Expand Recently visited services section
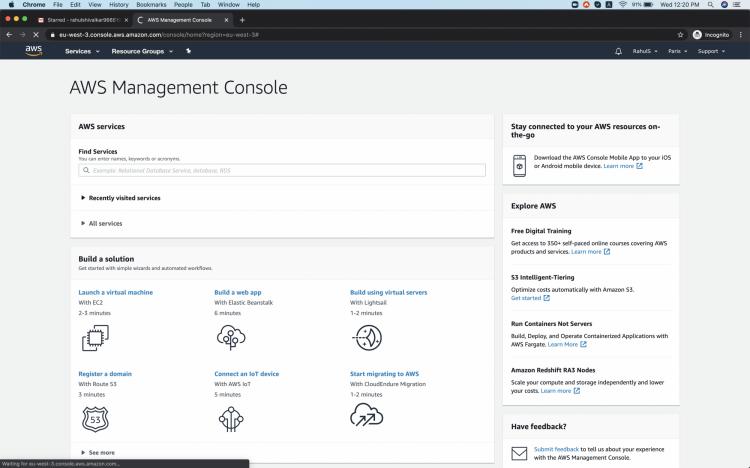Viewport: 750px width, 468px height. pyautogui.click(x=124, y=198)
